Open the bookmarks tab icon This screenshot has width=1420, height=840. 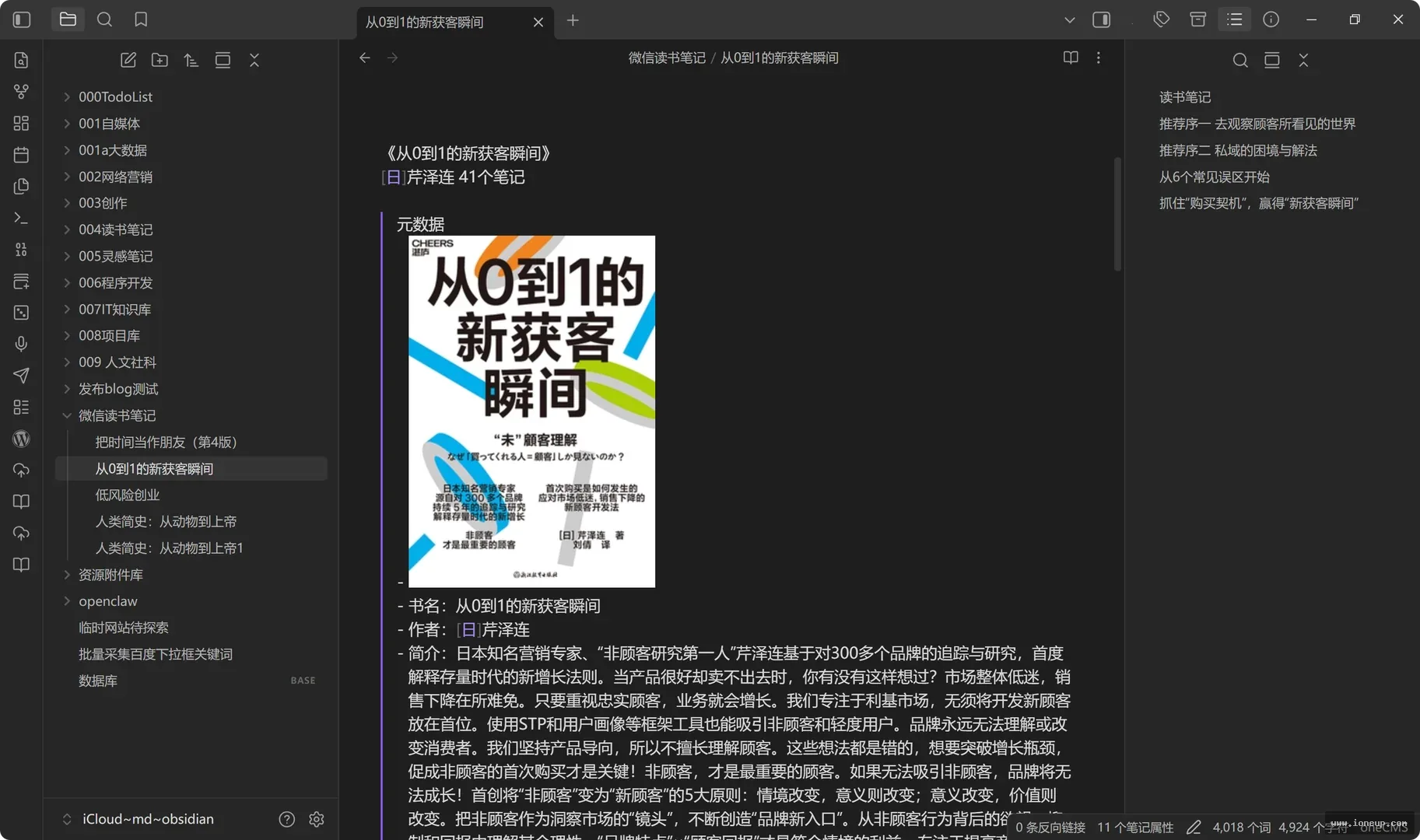click(x=141, y=19)
